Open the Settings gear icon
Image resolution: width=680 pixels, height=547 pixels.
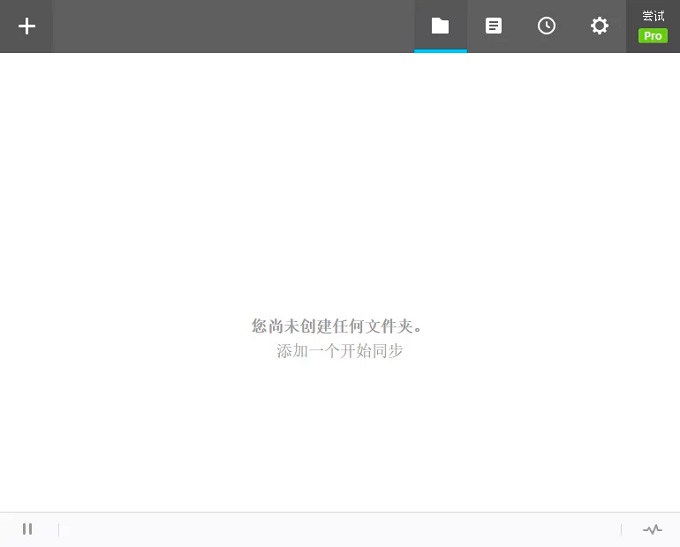click(599, 26)
